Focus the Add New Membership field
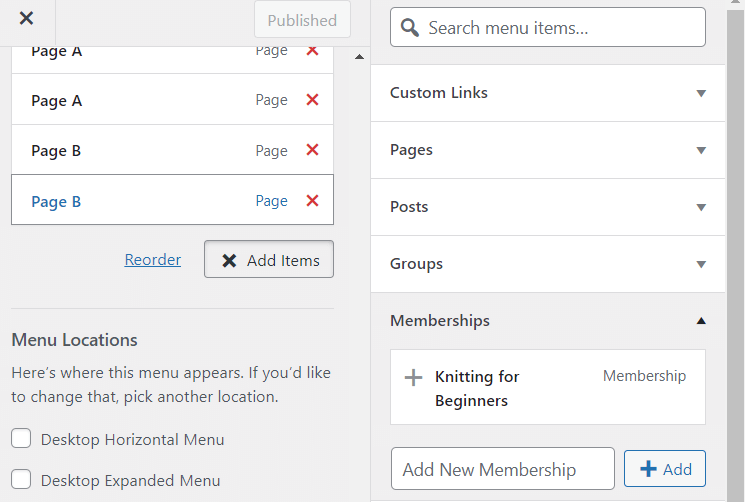Screen dimensions: 745x502 click(x=503, y=469)
